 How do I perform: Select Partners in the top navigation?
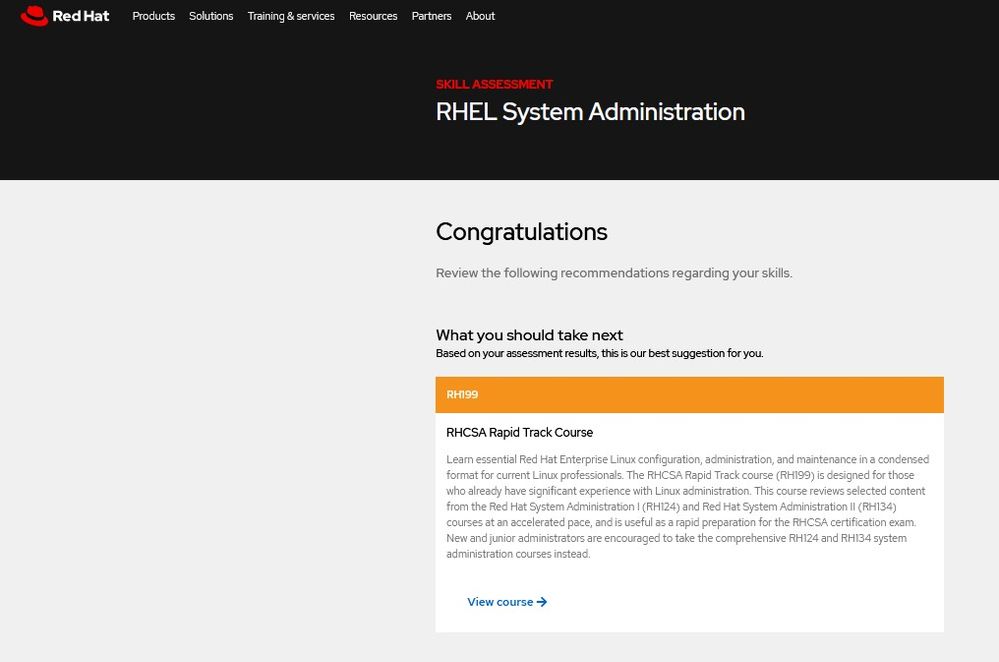coord(431,16)
